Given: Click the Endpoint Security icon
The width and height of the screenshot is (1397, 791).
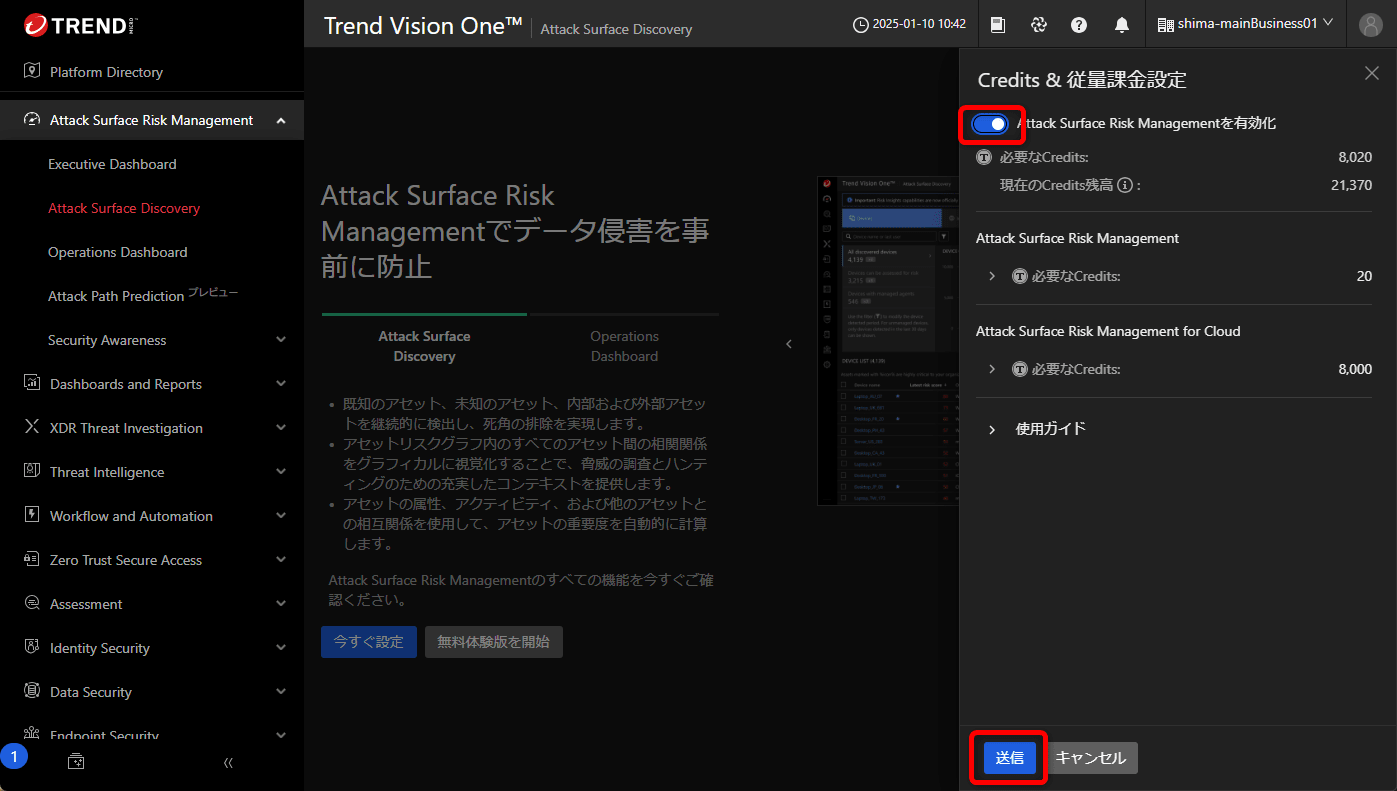Looking at the screenshot, I should tap(31, 735).
